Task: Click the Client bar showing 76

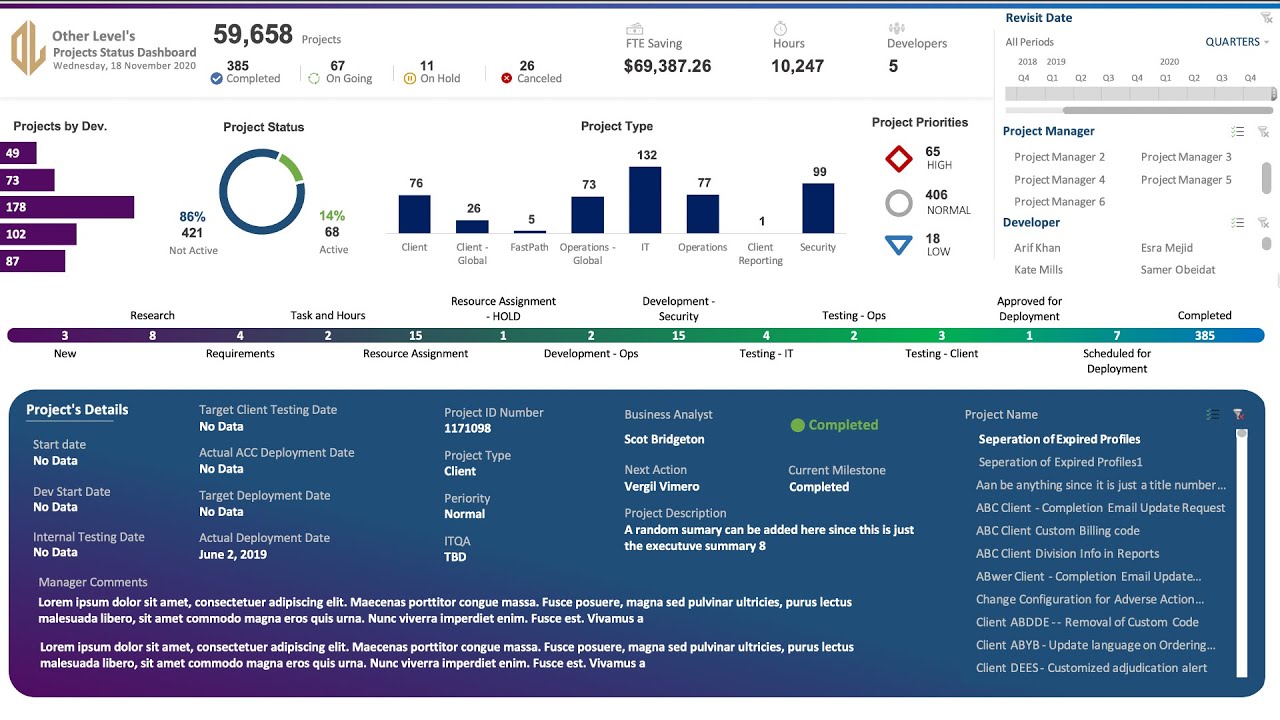Action: click(414, 214)
